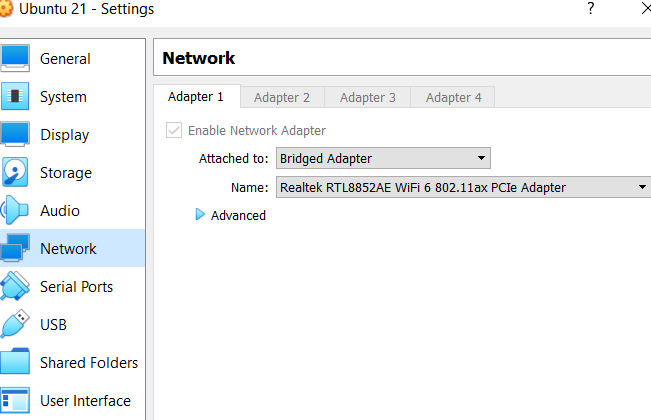Click the User Interface icon
The height and width of the screenshot is (420, 651).
(x=14, y=401)
